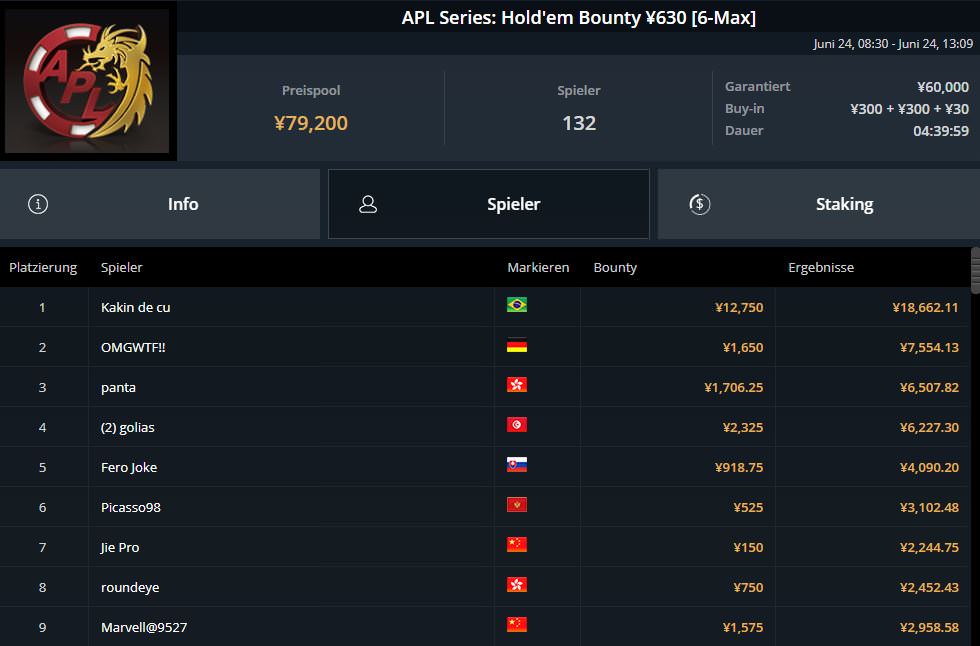This screenshot has width=980, height=646.
Task: Click the APL dragon chip logo
Action: coord(88,81)
